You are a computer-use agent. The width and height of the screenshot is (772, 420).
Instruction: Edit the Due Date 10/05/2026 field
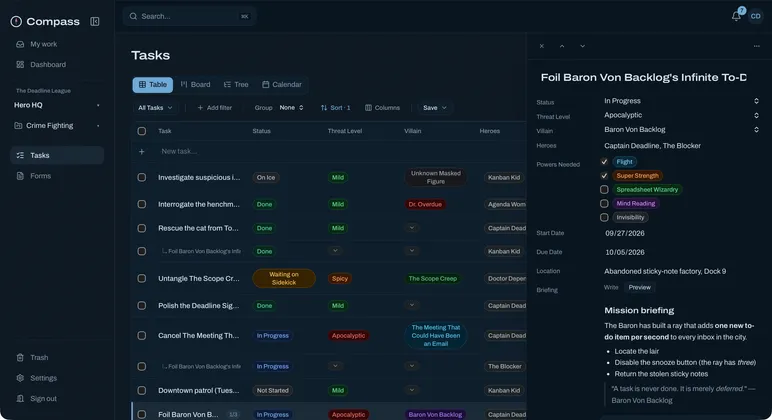(x=625, y=252)
